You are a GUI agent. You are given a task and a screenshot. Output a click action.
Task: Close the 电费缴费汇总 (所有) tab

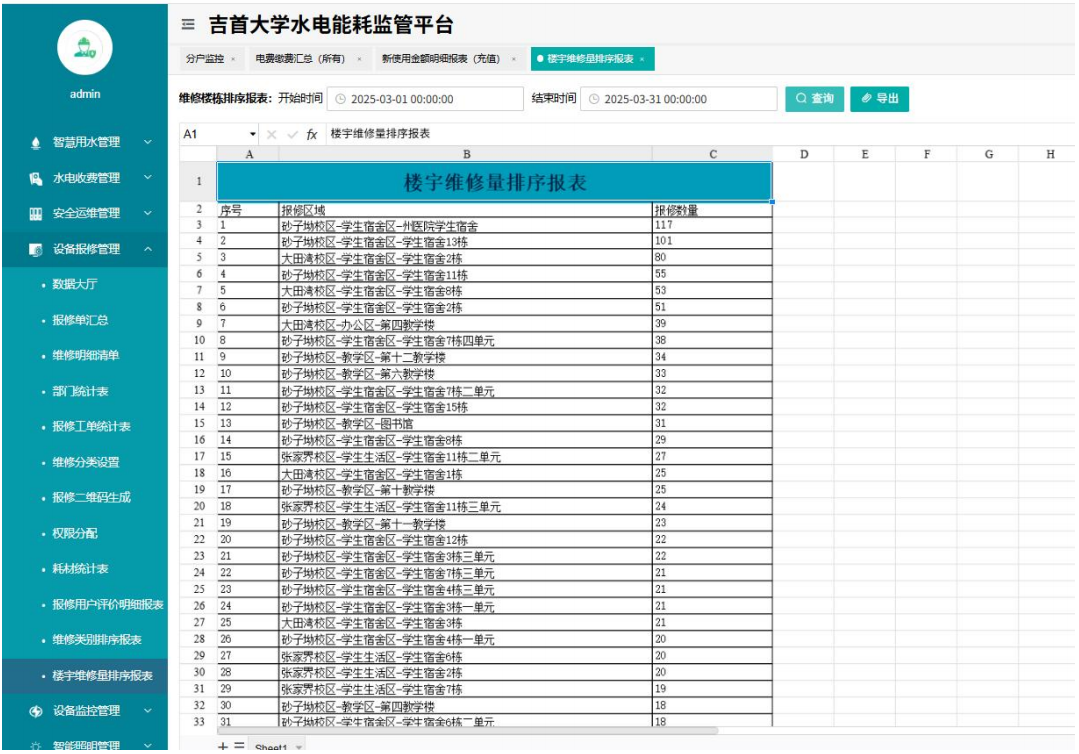coord(359,59)
